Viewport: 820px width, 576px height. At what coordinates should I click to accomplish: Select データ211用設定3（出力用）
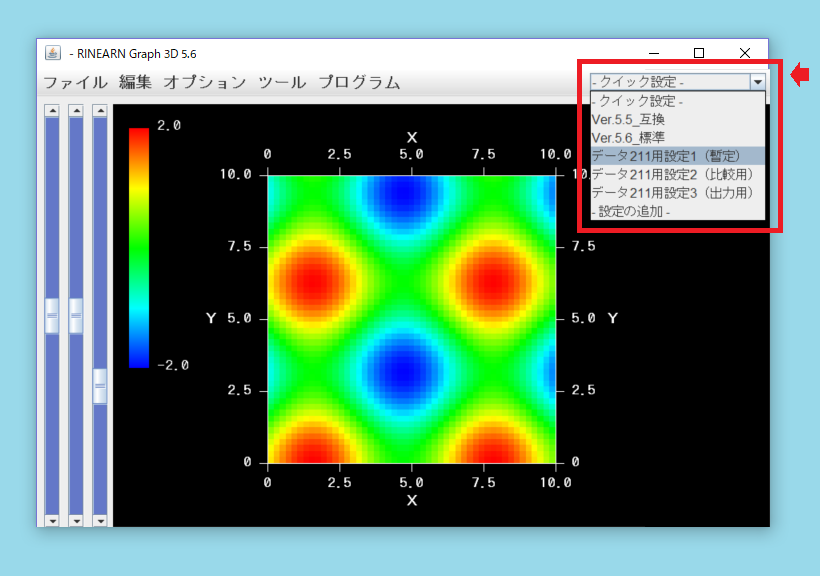tap(678, 193)
